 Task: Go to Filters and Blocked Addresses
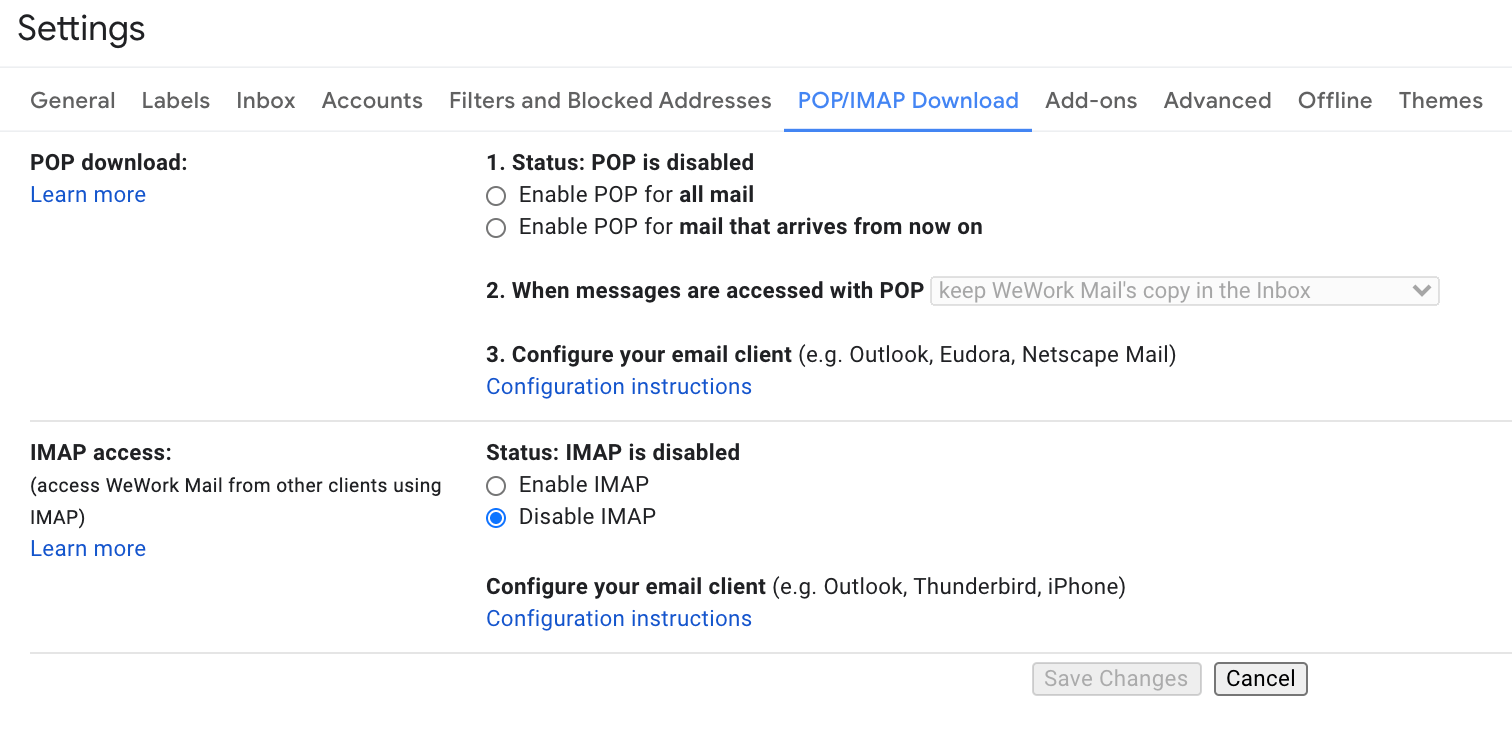point(609,100)
